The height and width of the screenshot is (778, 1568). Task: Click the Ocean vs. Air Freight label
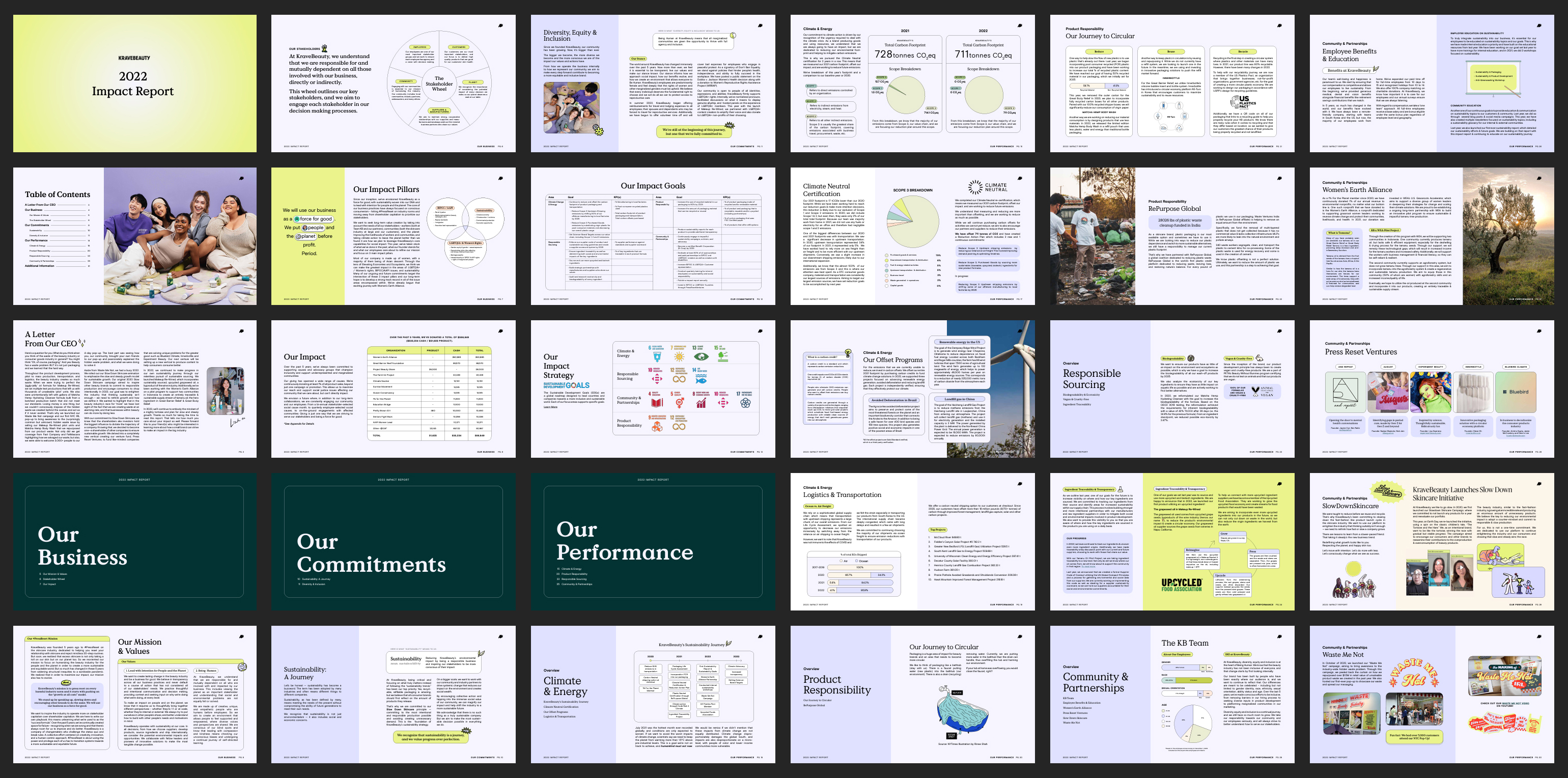819,507
